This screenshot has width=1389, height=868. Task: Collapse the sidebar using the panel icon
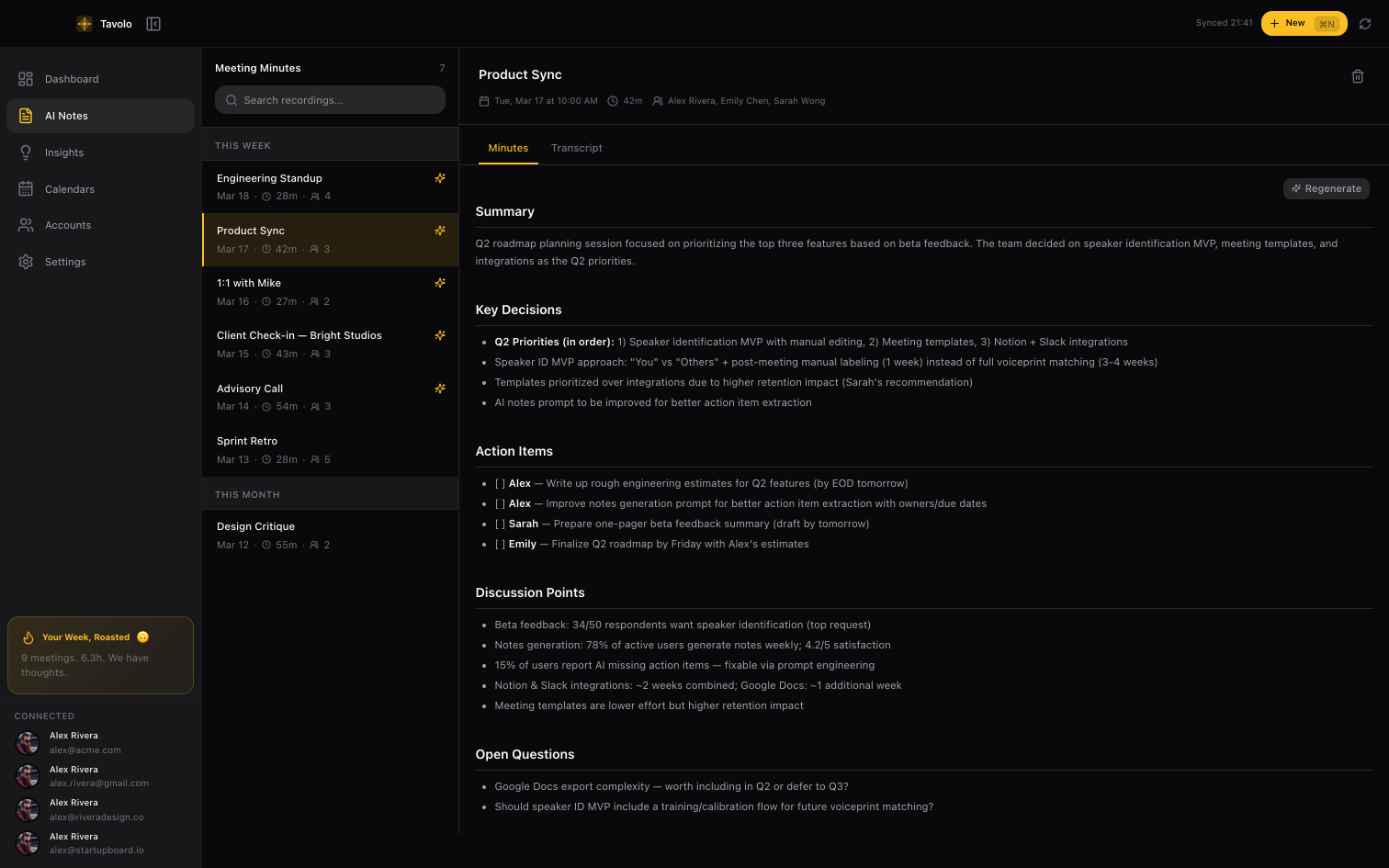click(x=153, y=24)
